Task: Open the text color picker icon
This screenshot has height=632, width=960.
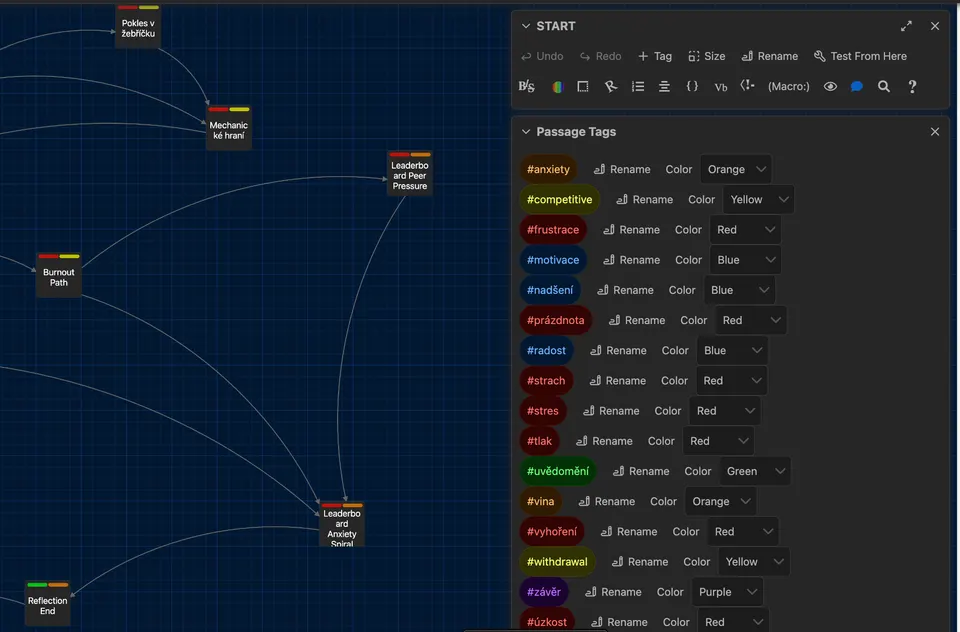Action: [x=557, y=87]
